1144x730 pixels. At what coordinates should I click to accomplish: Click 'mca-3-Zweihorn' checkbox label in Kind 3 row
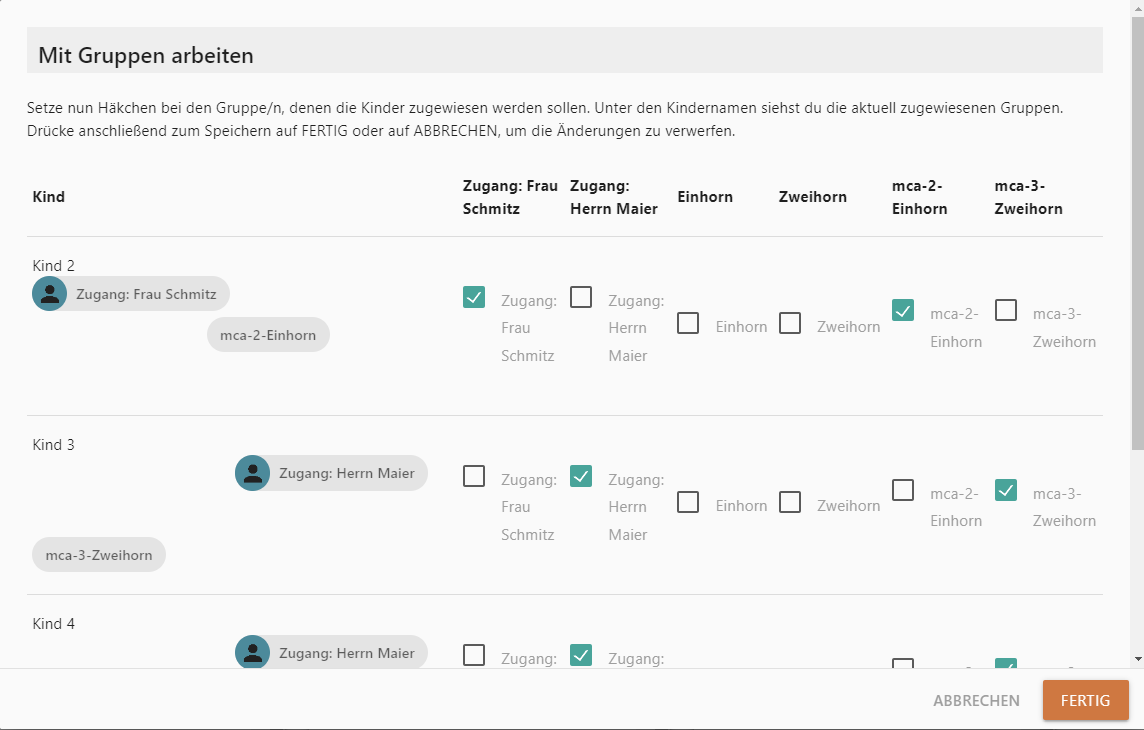(1064, 507)
